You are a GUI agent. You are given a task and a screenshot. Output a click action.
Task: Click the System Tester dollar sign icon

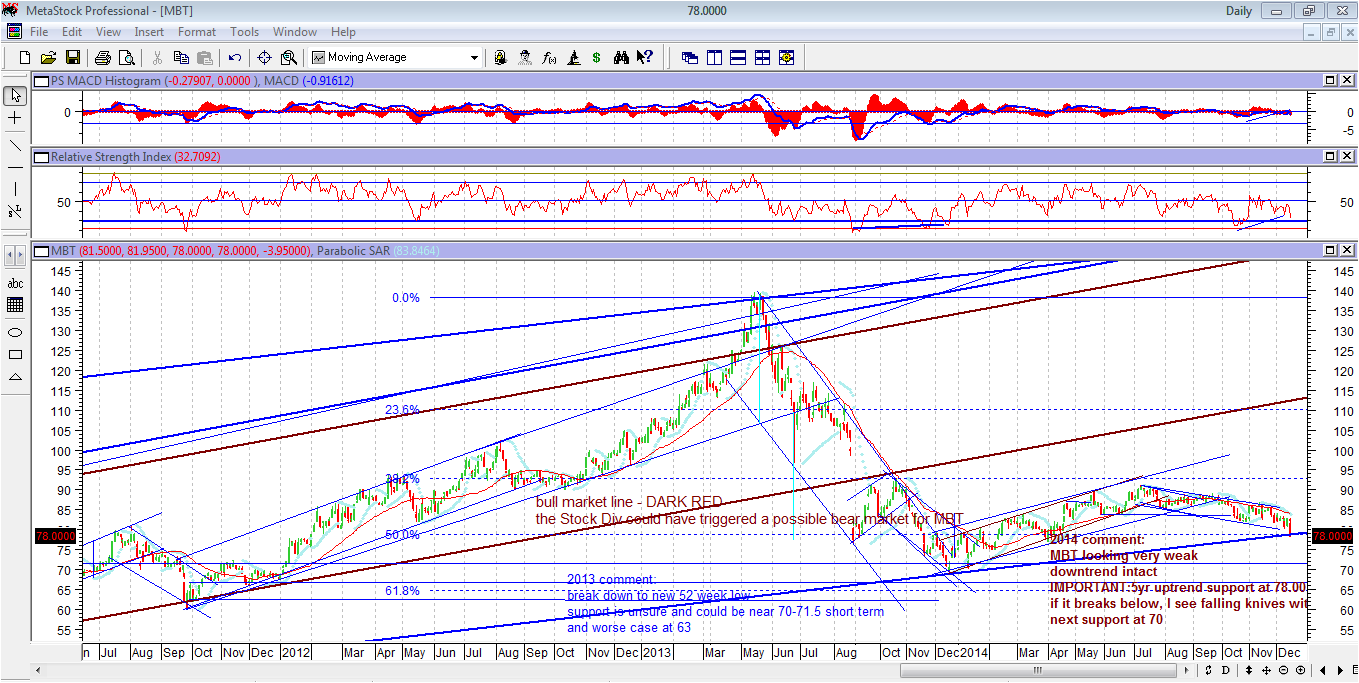595,57
